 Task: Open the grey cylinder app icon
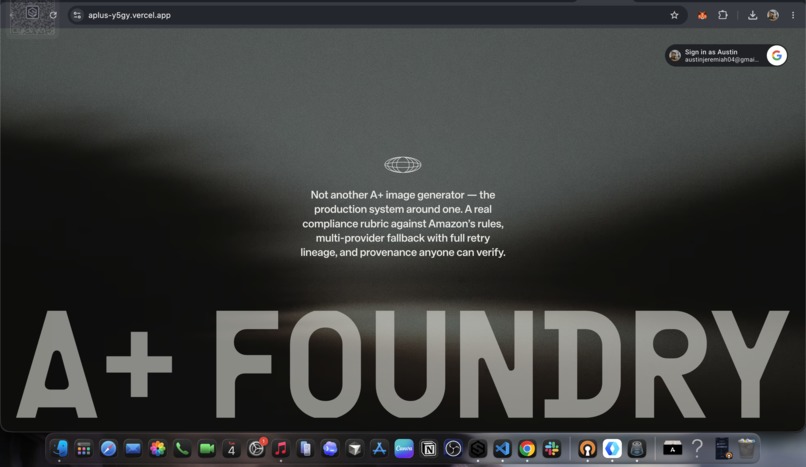(x=637, y=449)
